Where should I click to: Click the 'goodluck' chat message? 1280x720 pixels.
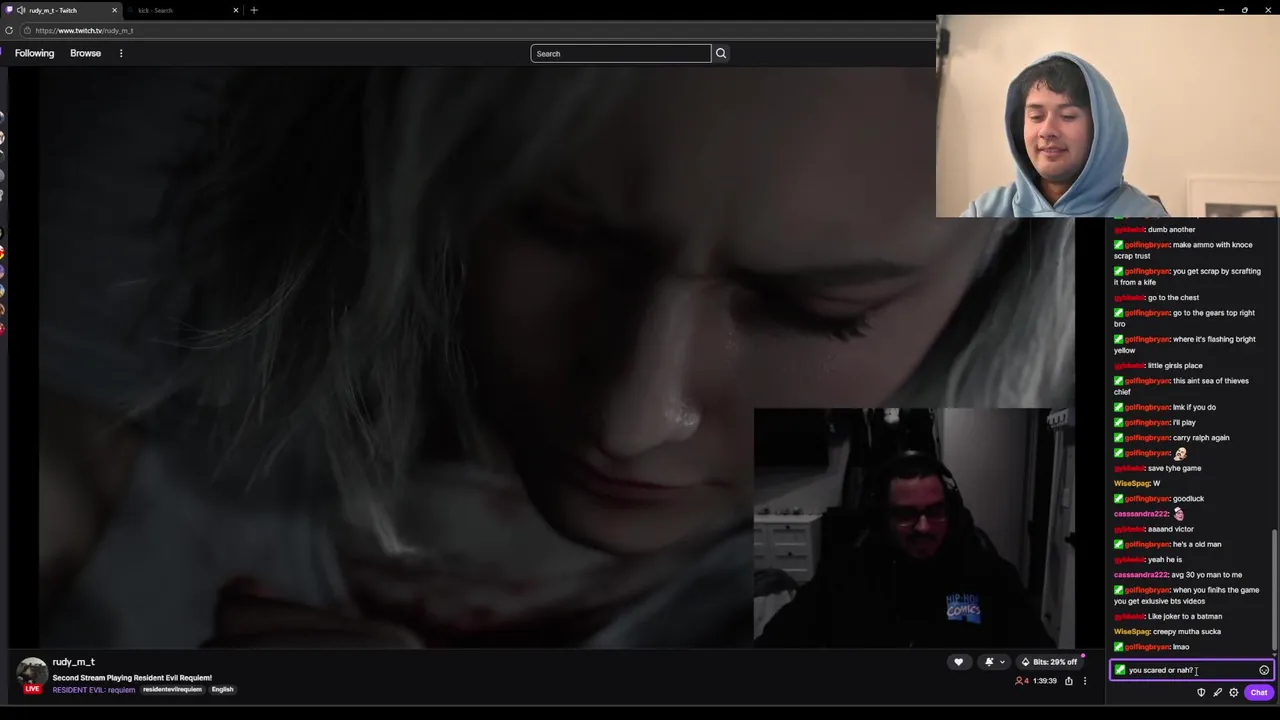pos(1188,498)
